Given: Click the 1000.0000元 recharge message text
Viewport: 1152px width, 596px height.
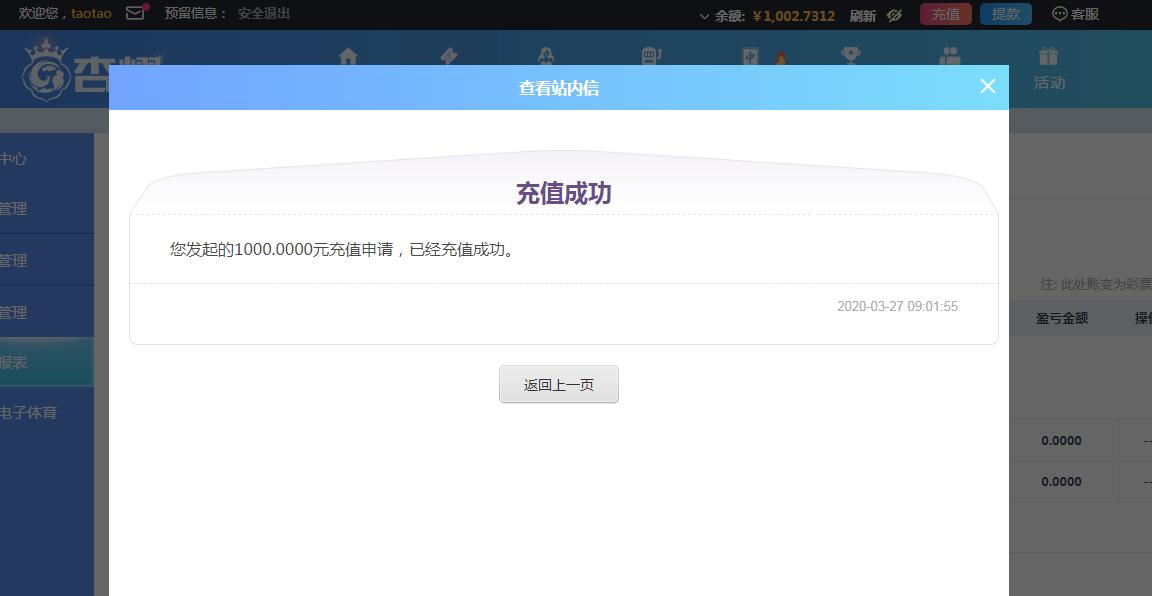Looking at the screenshot, I should click(x=343, y=250).
